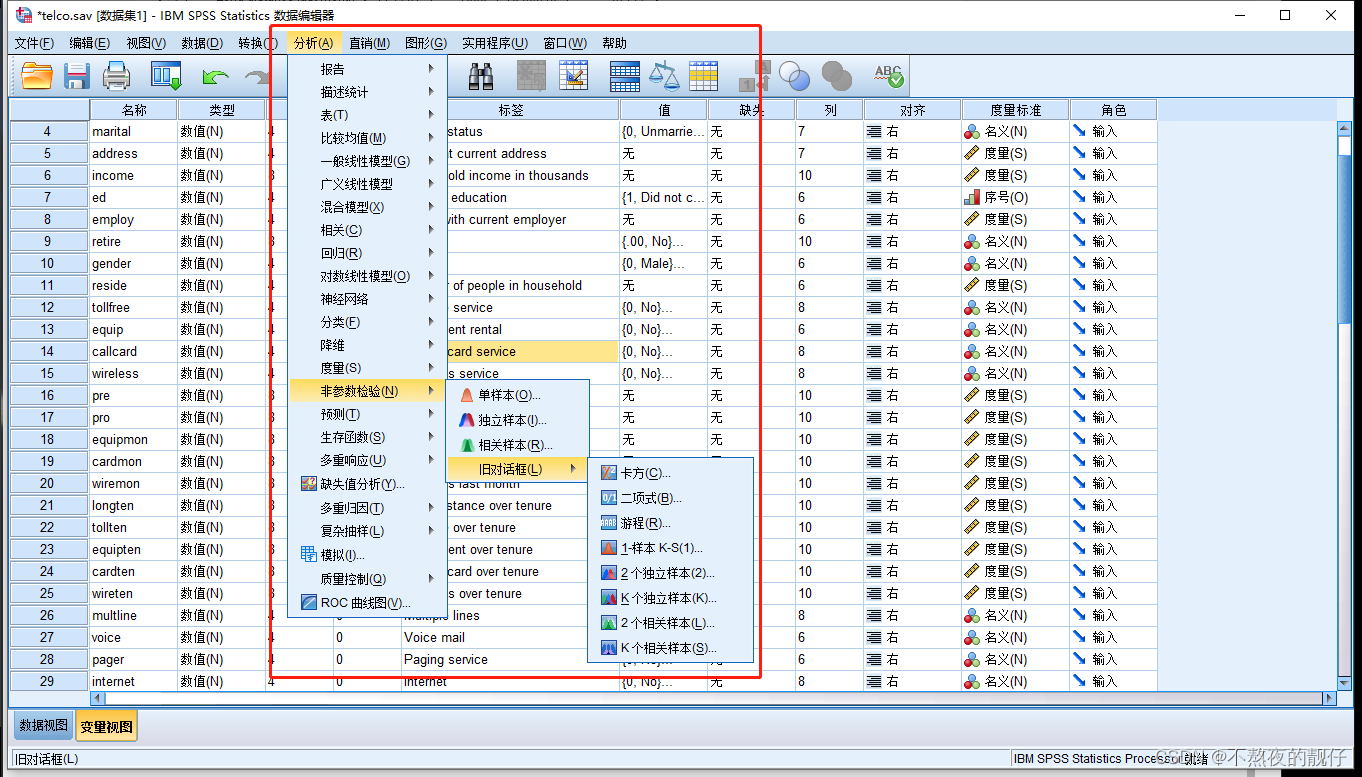
Task: Open the 编辑(E) menu
Action: coord(89,43)
